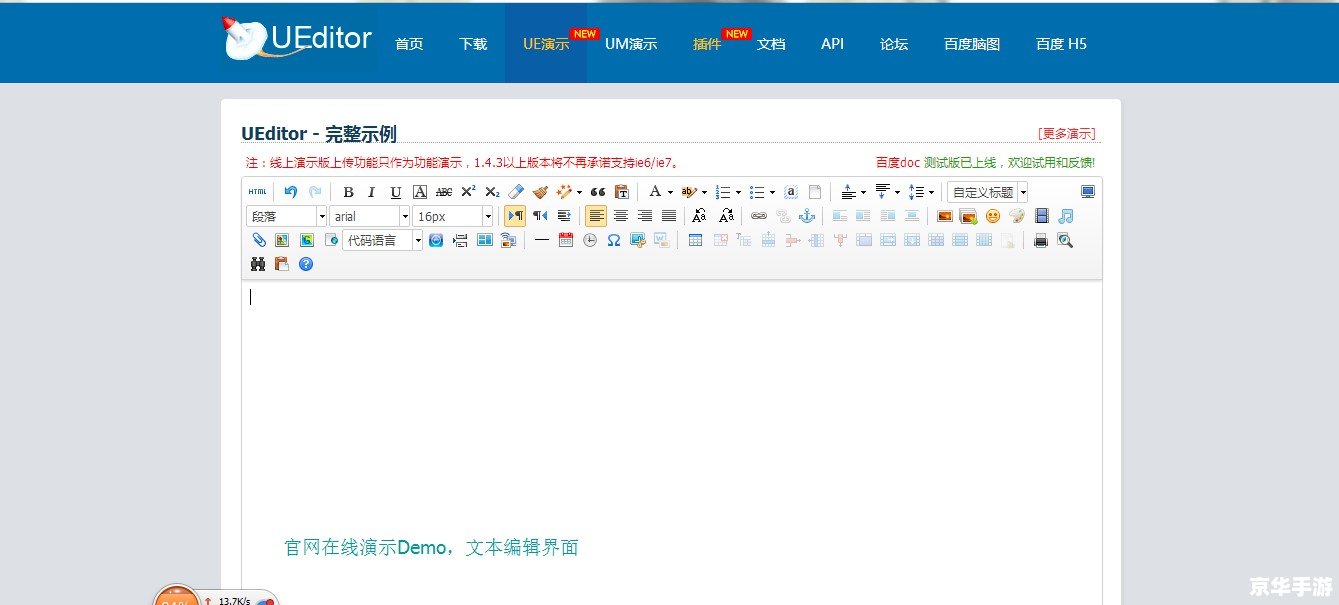Click the redo arrow icon
This screenshot has width=1339, height=605.
click(x=315, y=192)
